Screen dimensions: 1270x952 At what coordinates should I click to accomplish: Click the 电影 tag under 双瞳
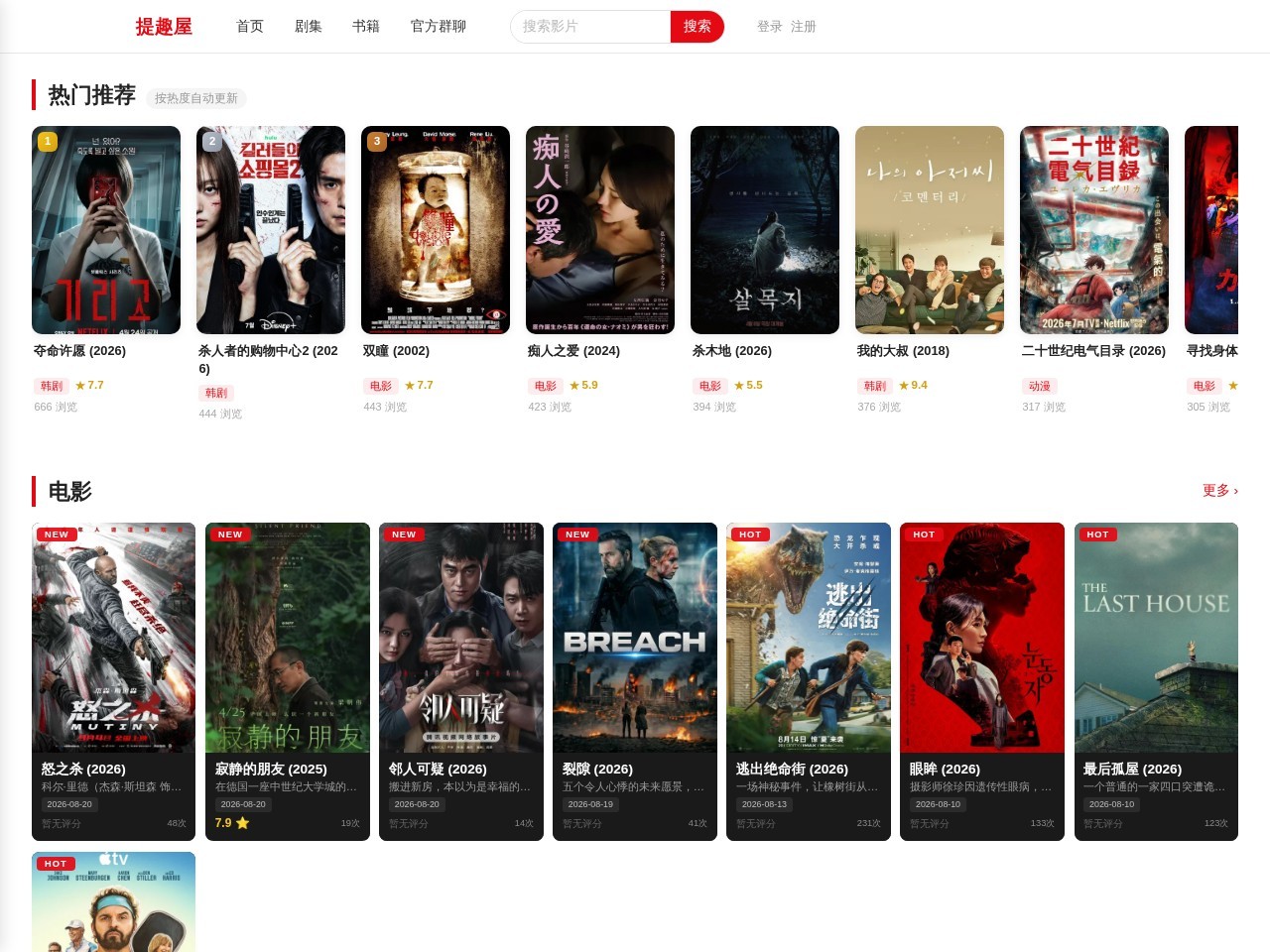[x=381, y=386]
